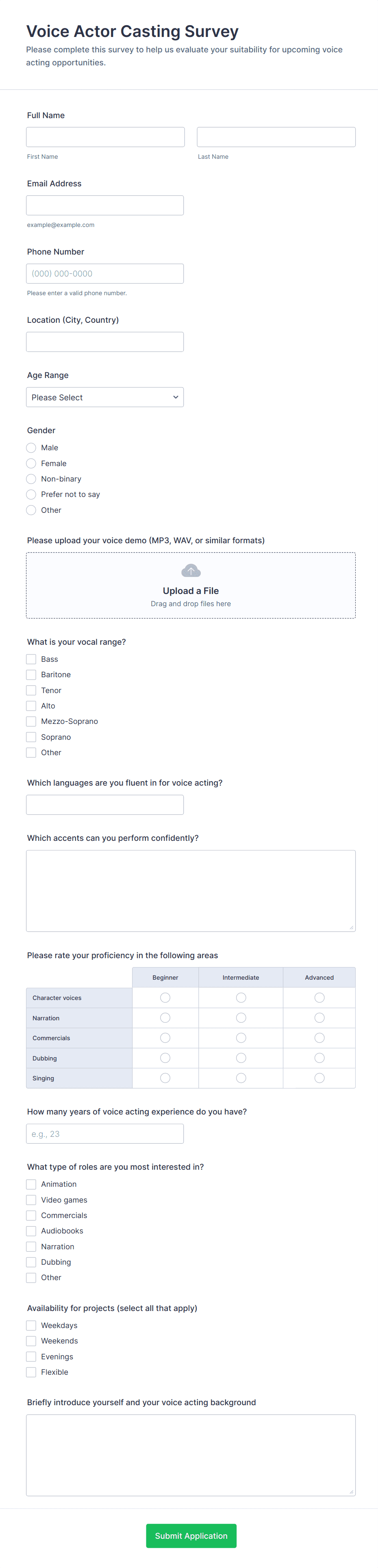Image resolution: width=378 pixels, height=1568 pixels.
Task: Click into the Email Address field
Action: coord(105,205)
